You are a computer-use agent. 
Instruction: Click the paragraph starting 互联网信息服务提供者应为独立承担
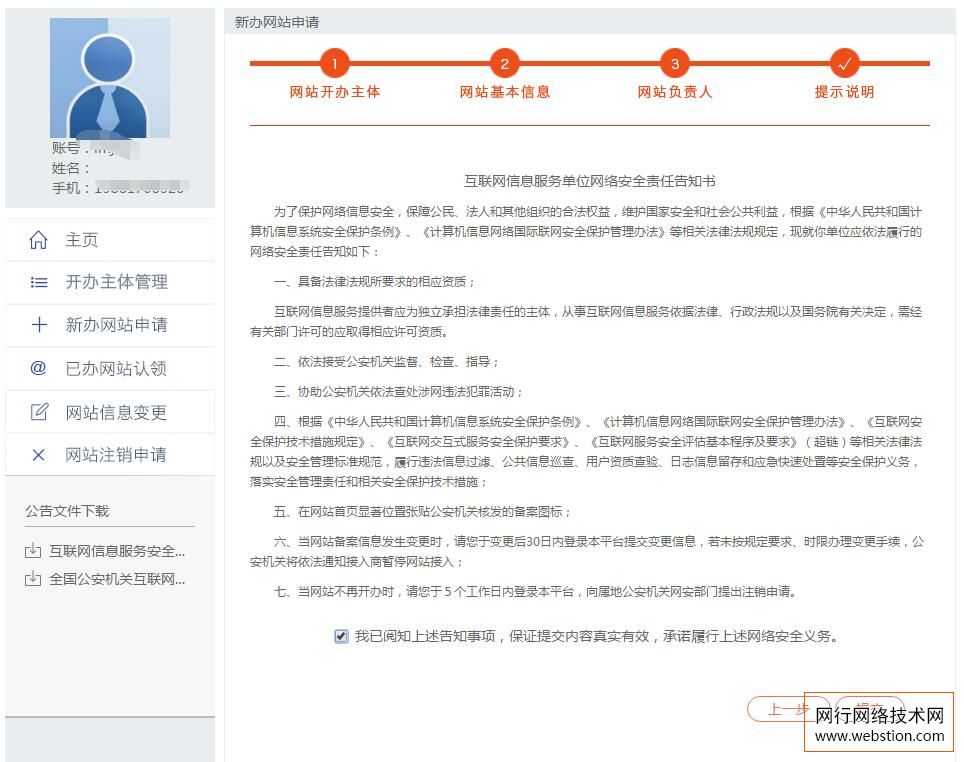point(586,322)
